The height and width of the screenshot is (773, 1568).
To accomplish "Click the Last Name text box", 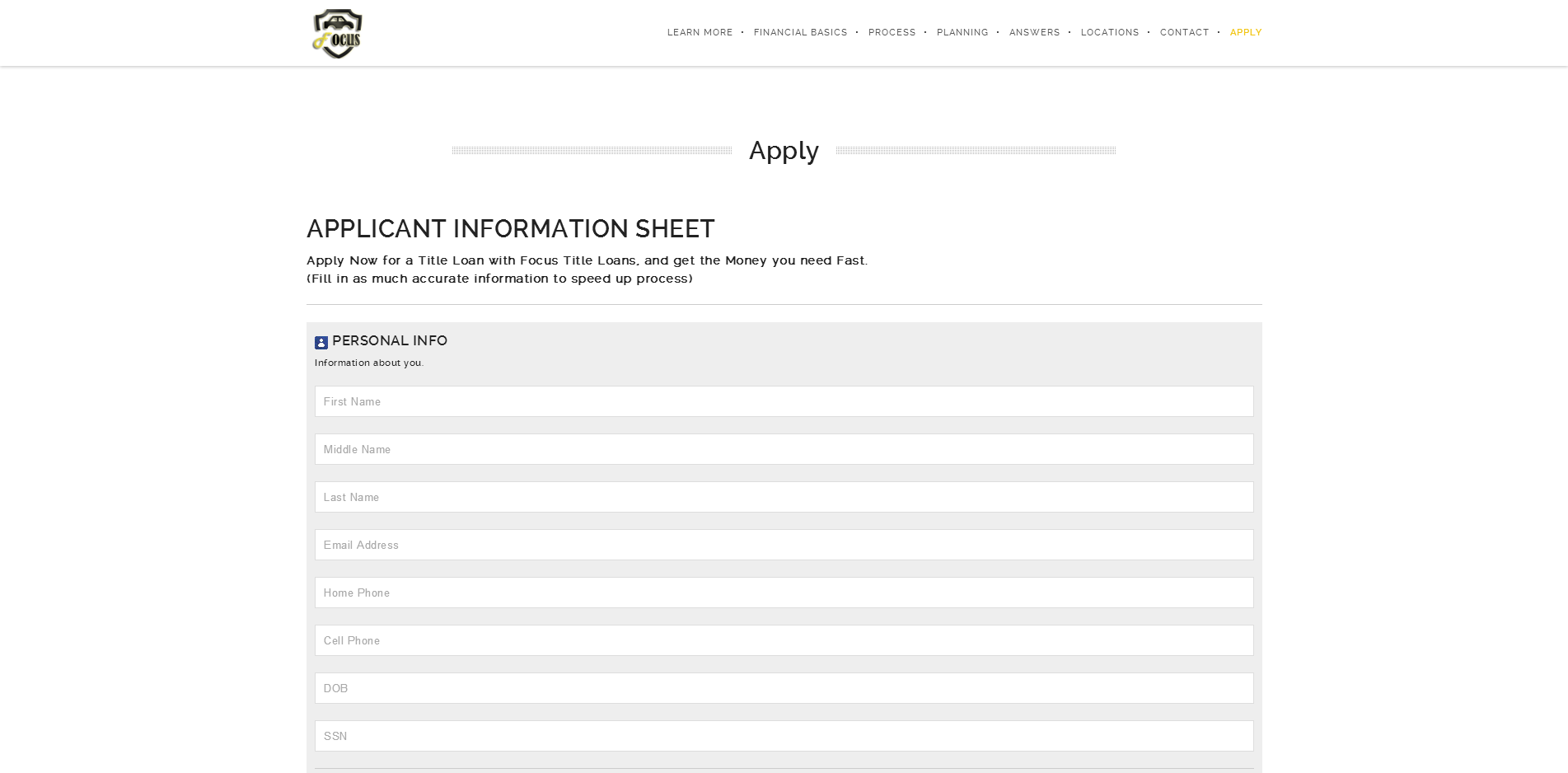I will click(x=784, y=497).
